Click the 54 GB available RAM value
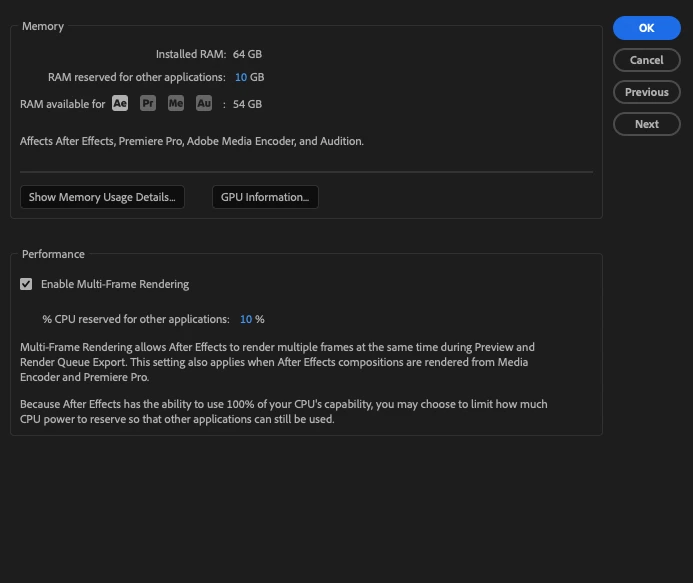The height and width of the screenshot is (583, 693). pos(248,104)
